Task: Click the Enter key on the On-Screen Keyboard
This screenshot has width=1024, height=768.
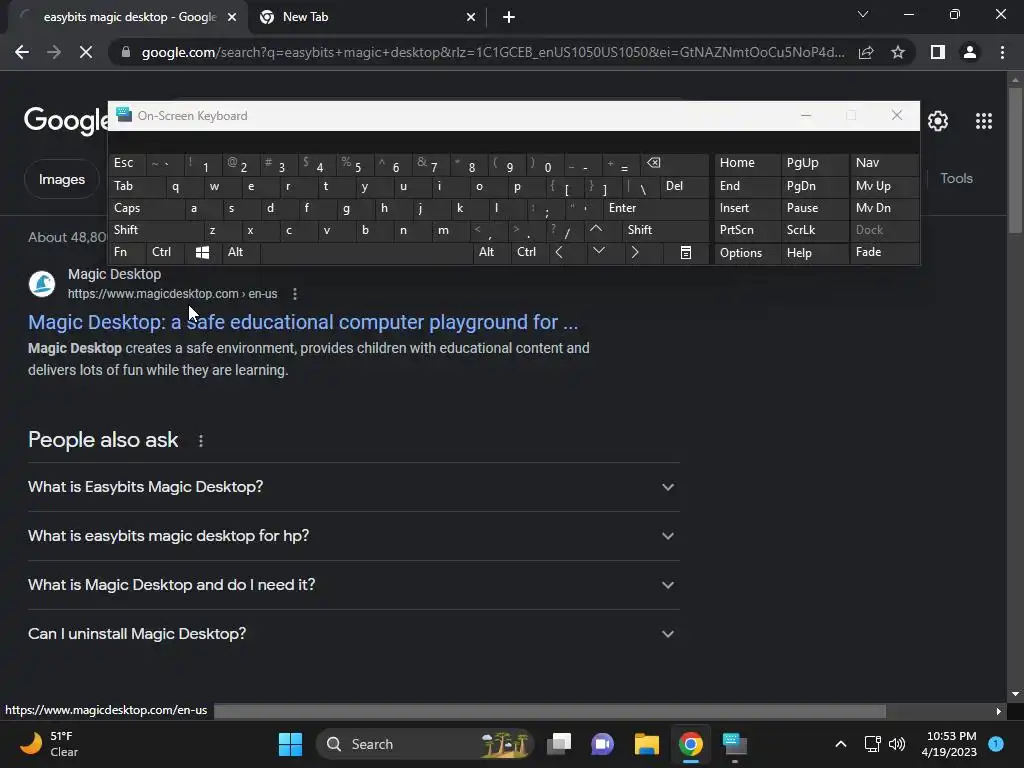Action: (656, 208)
